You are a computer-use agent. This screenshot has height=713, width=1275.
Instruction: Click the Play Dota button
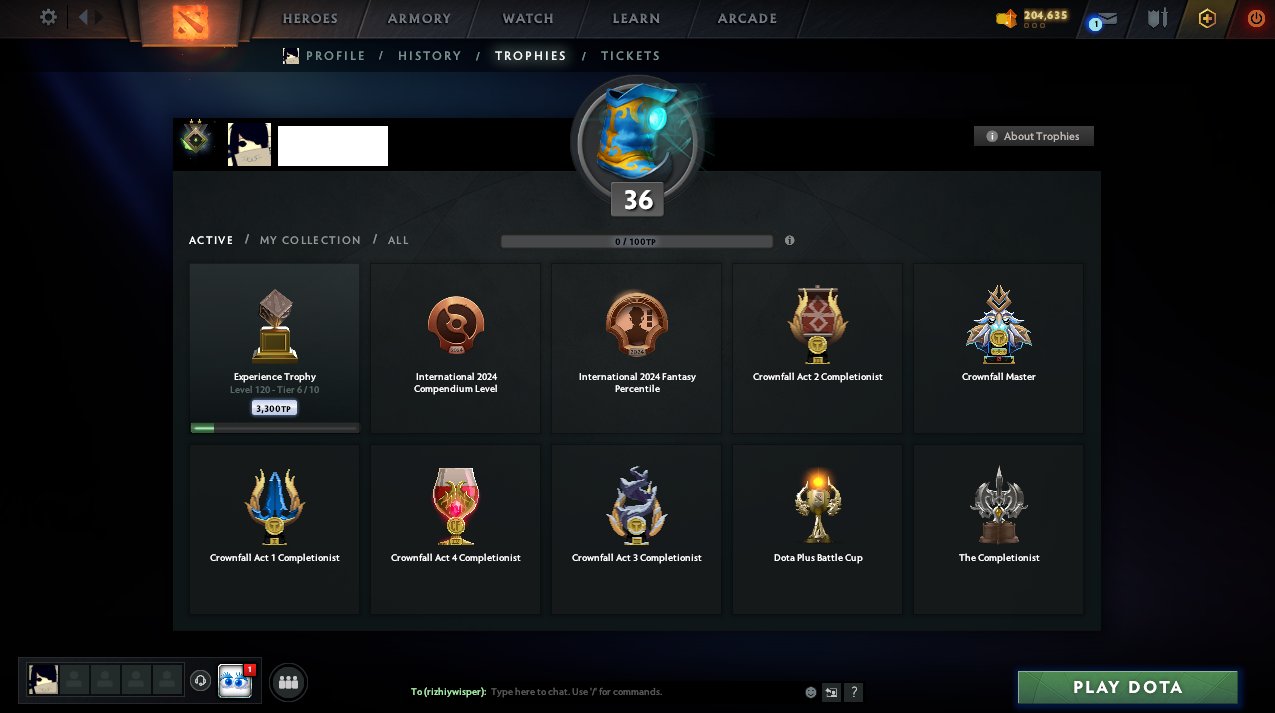click(x=1128, y=687)
